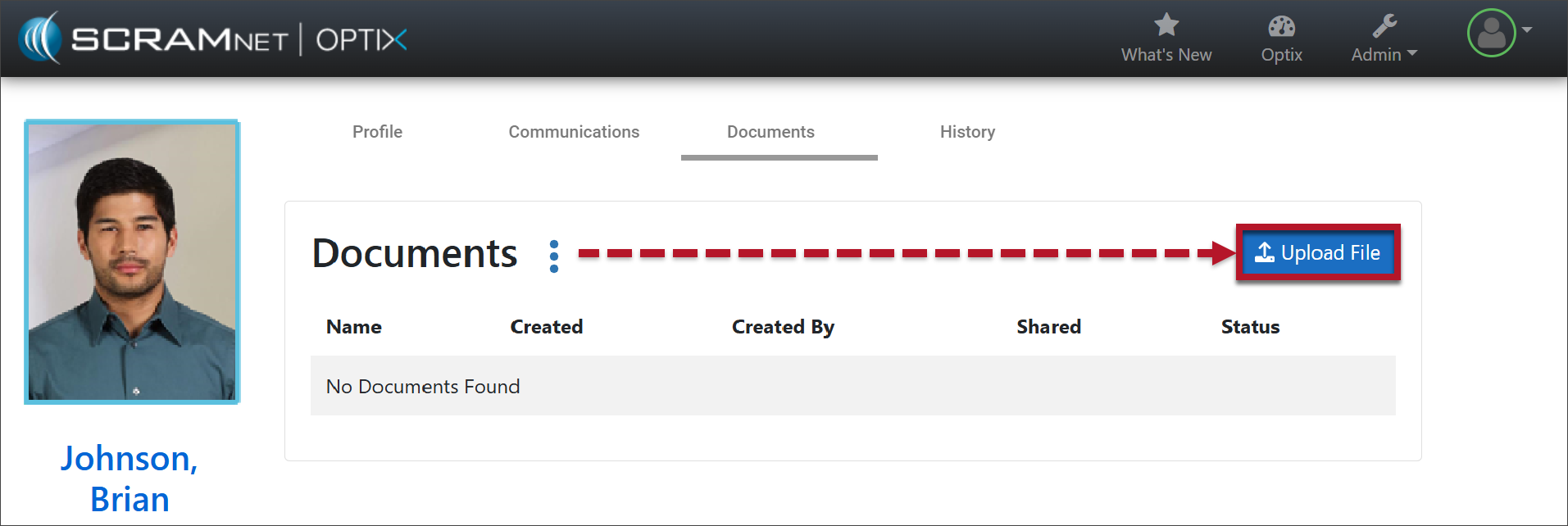Click the Admin wrench icon
Screen dimensions: 1568x526
click(x=1384, y=26)
